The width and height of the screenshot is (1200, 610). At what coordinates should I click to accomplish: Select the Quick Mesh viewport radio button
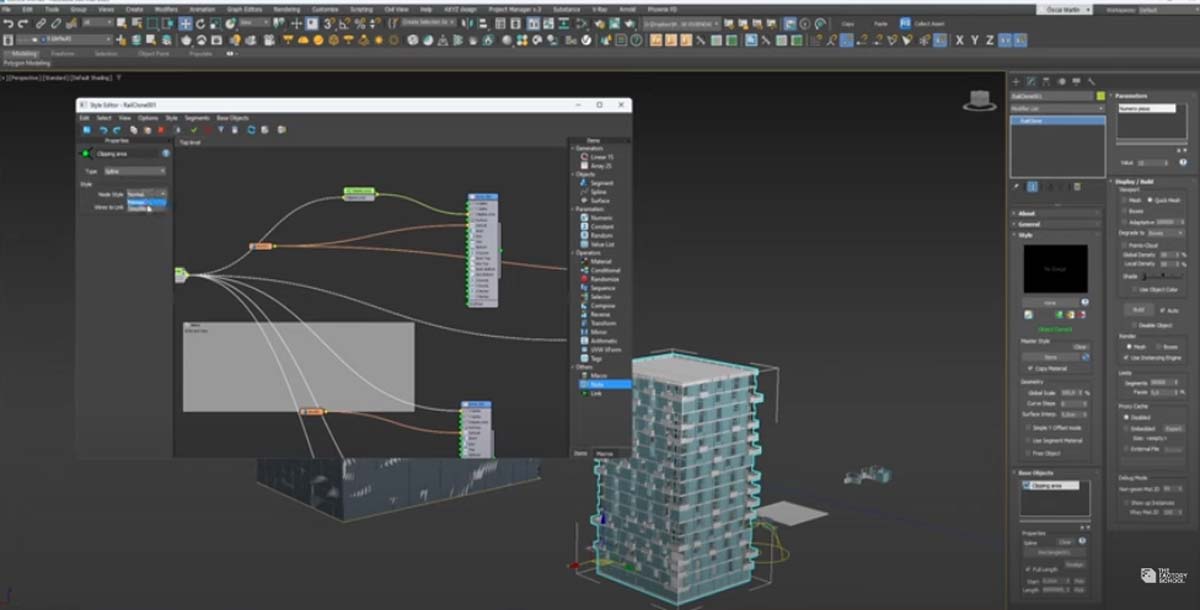1150,200
